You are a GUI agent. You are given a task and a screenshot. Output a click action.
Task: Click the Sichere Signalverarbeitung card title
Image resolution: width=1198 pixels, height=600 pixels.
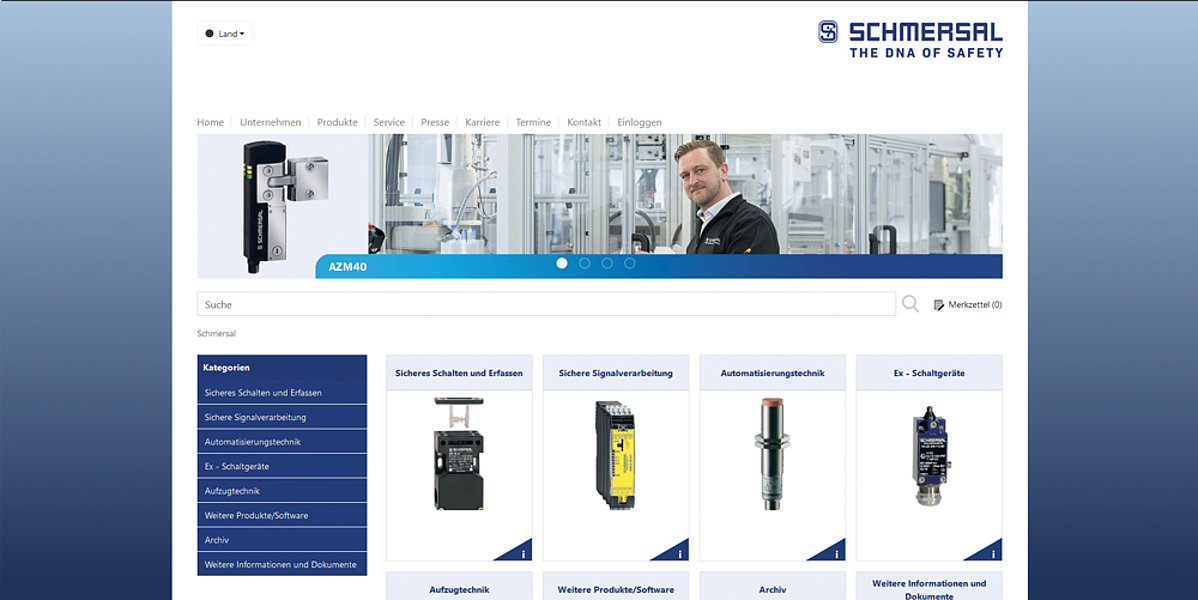616,373
